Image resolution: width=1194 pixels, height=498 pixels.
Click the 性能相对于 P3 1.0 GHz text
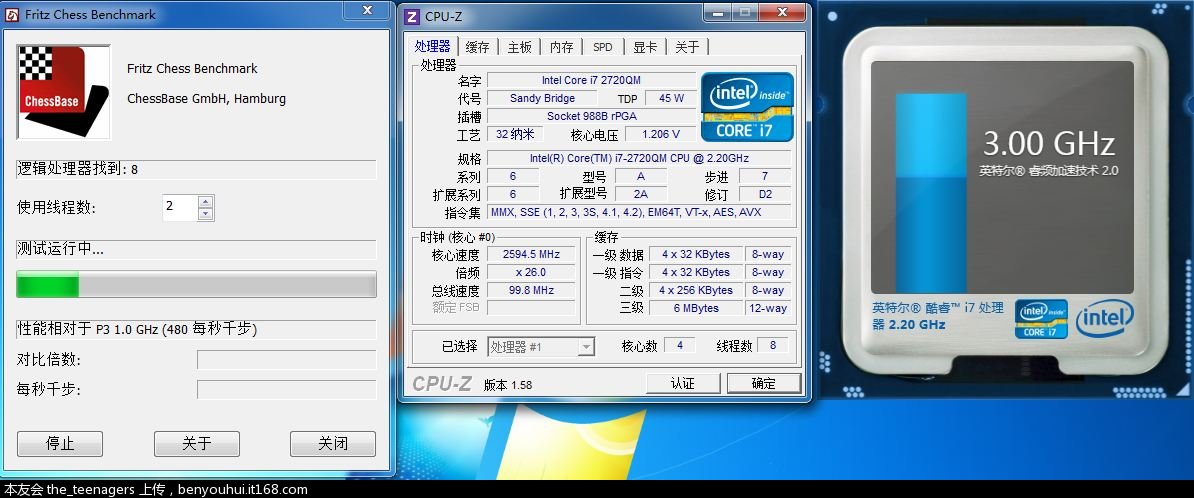pos(137,329)
